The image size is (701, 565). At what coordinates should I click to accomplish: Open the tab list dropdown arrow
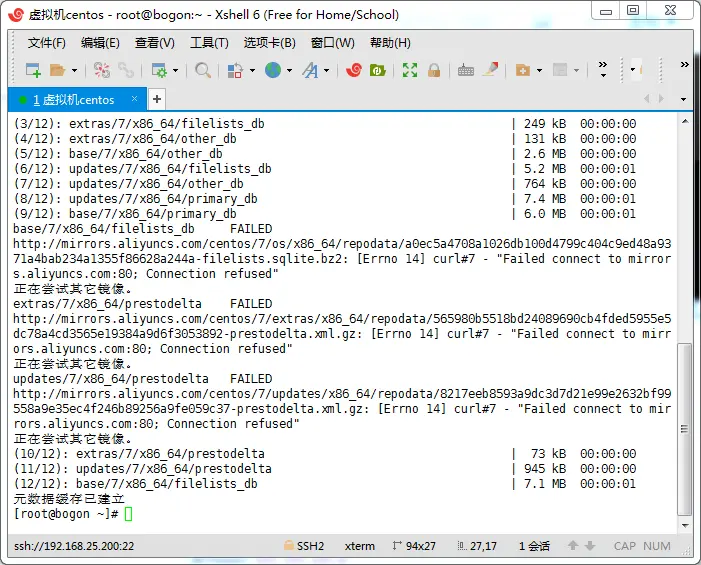pyautogui.click(x=683, y=99)
